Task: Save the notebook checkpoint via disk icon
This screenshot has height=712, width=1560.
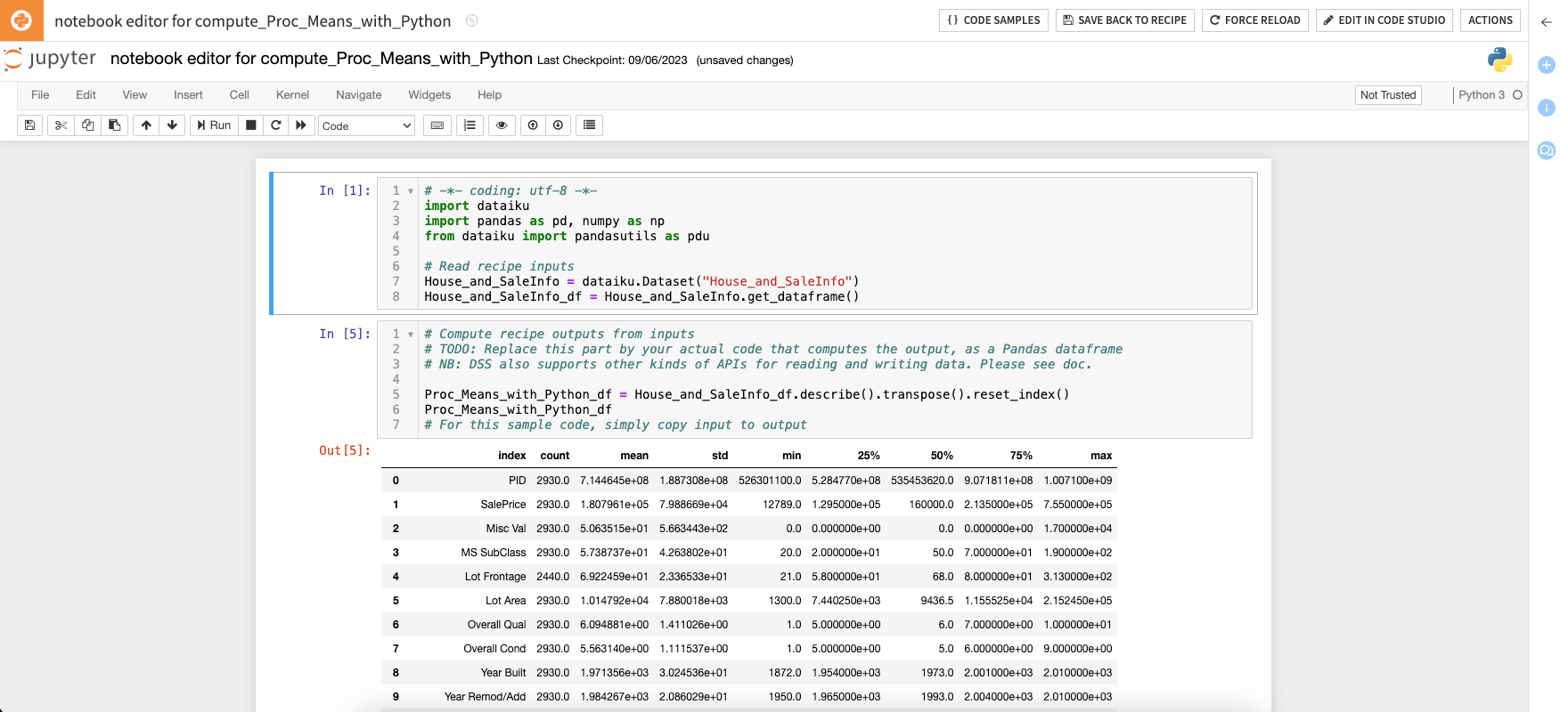Action: (29, 125)
